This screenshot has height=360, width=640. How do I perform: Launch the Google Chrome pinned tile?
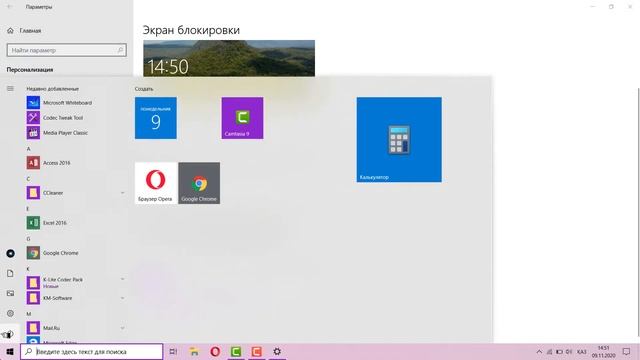[x=199, y=183]
